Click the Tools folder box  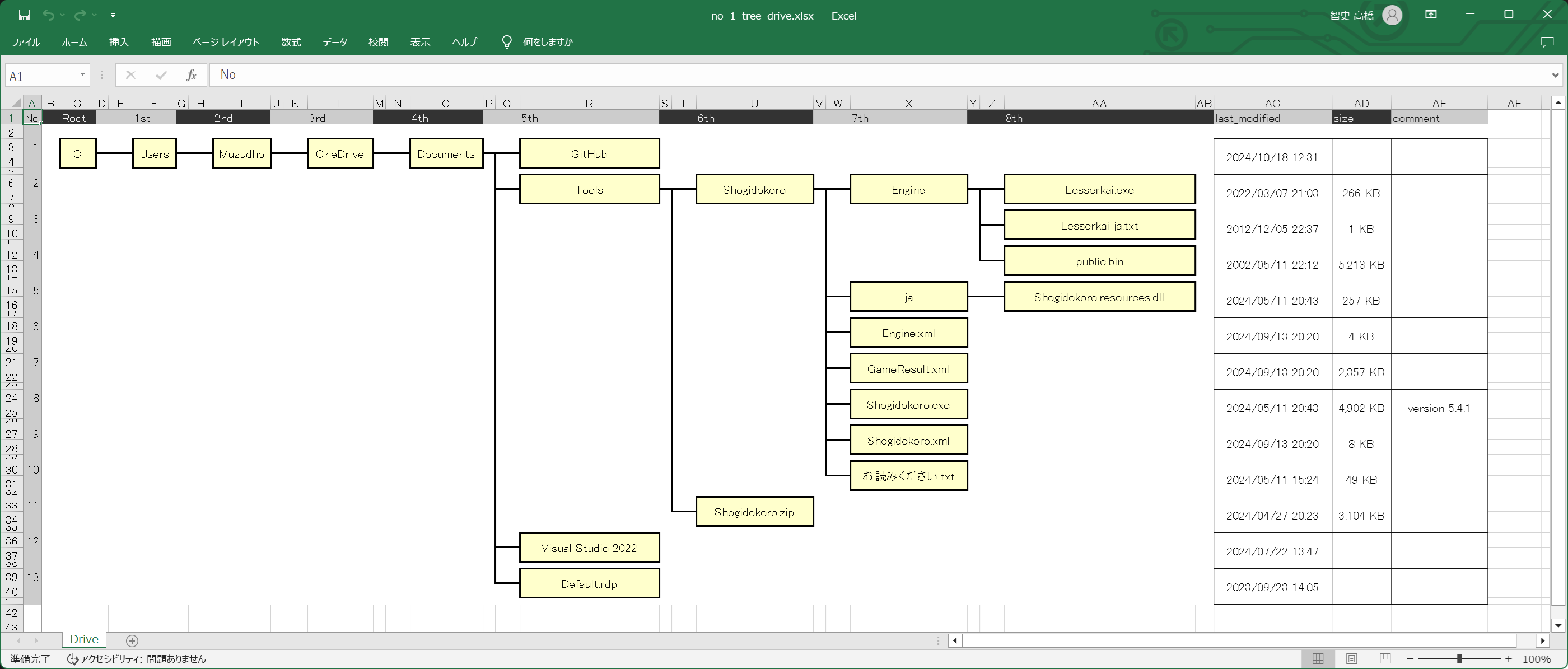[589, 189]
